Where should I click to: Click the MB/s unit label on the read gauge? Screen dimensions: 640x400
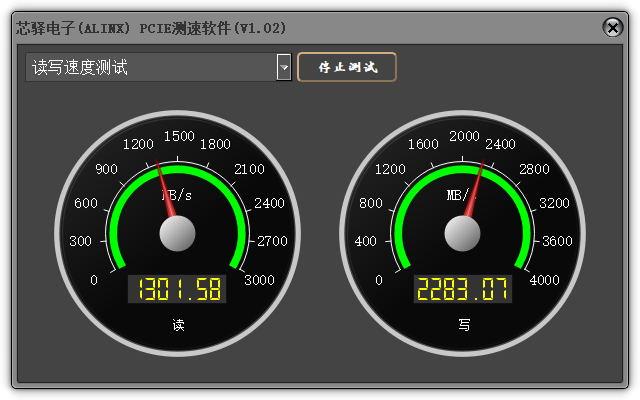click(176, 195)
